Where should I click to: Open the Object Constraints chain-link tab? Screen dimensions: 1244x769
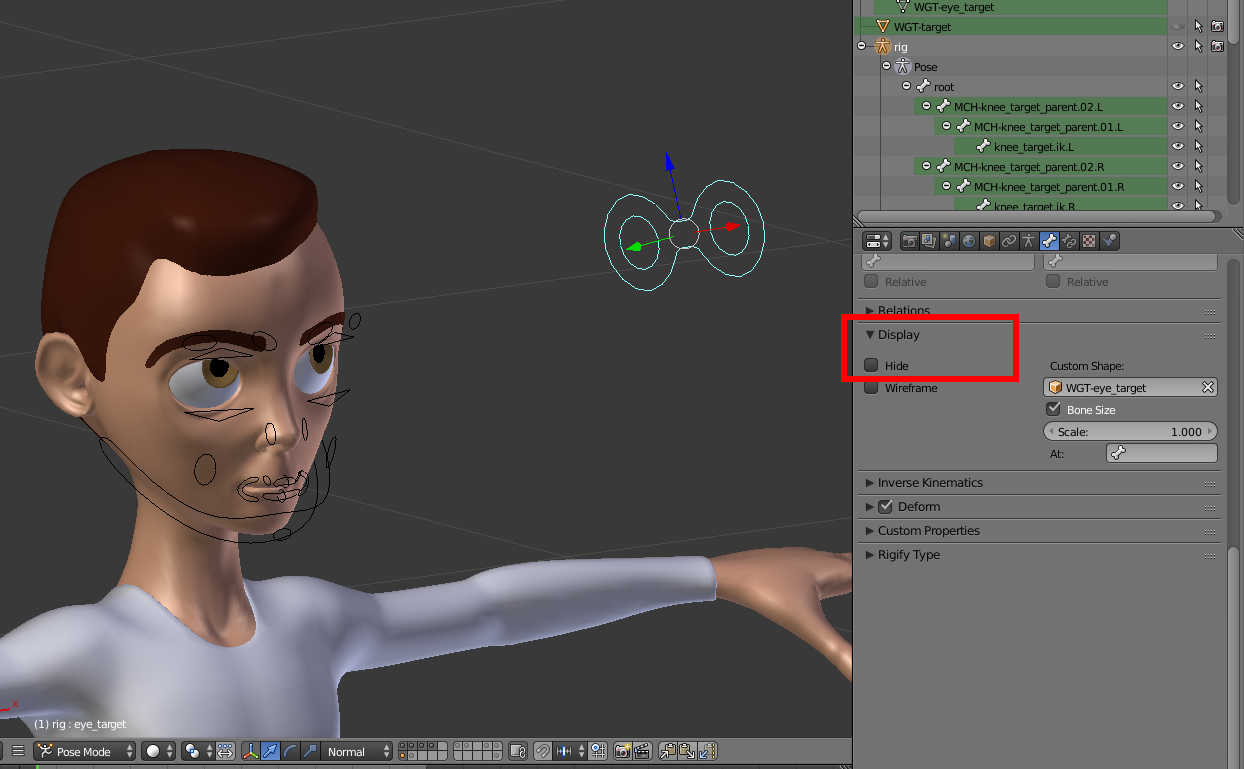click(x=1008, y=241)
